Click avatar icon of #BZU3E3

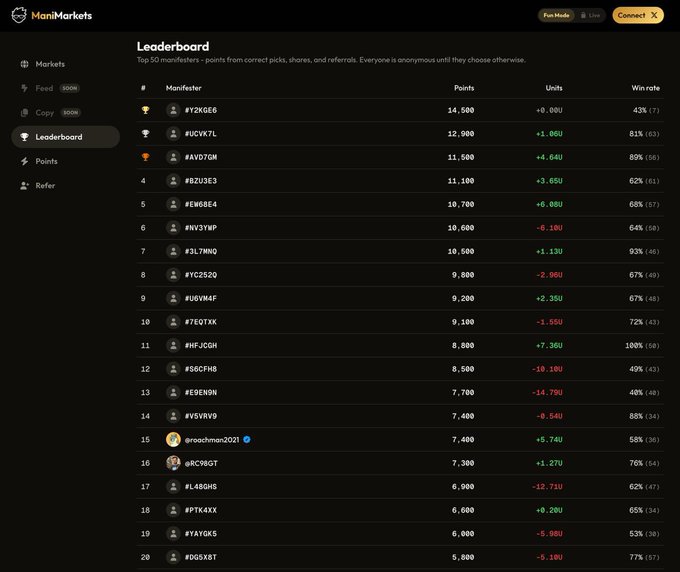click(173, 181)
